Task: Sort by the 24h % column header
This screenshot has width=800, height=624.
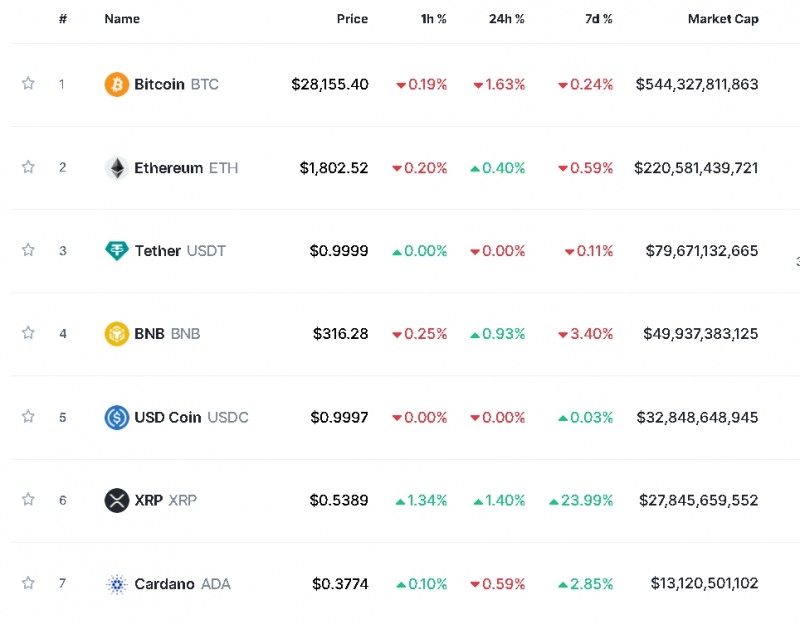Action: tap(506, 19)
